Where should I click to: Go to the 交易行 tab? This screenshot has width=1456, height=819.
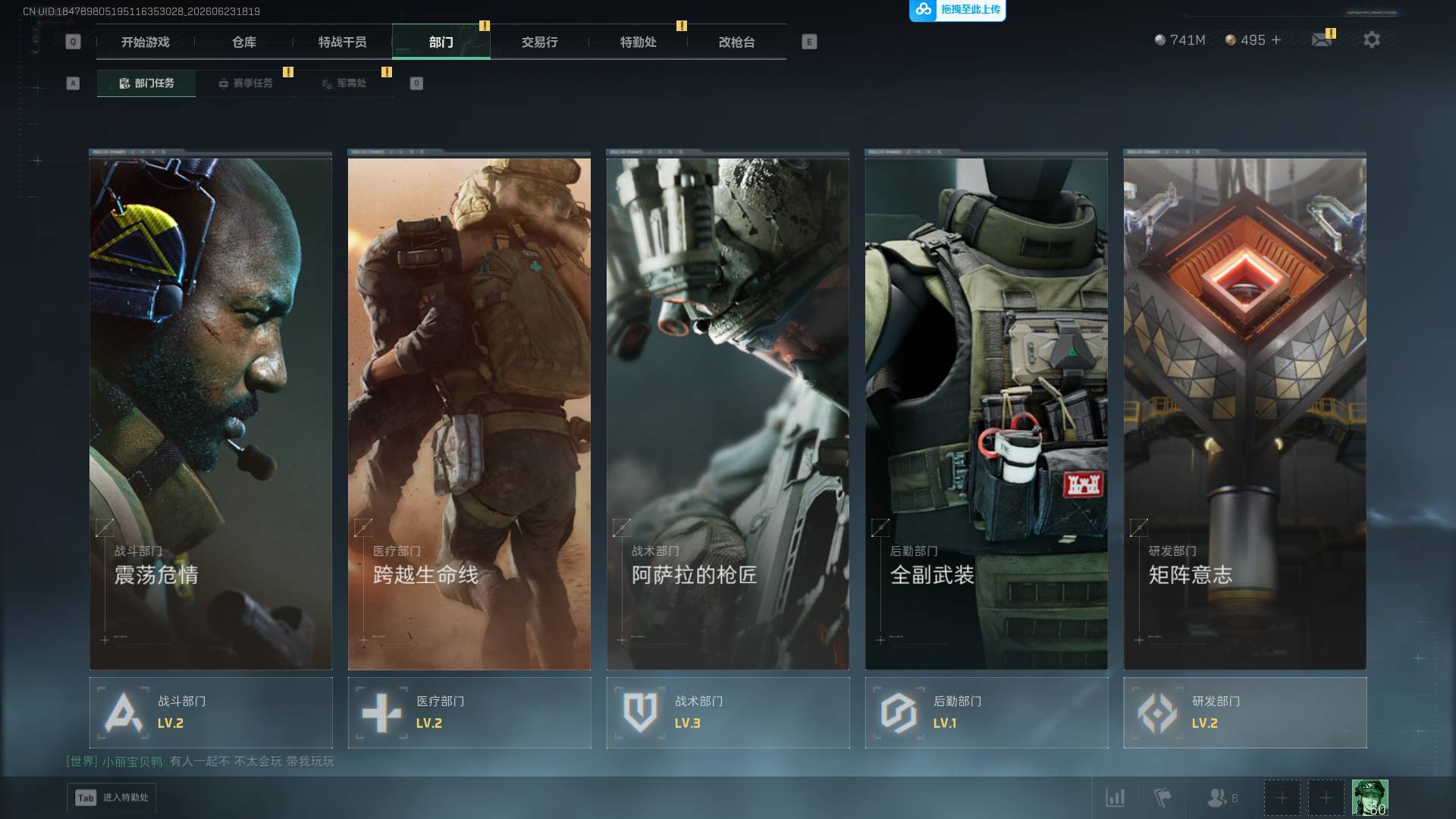coord(539,42)
